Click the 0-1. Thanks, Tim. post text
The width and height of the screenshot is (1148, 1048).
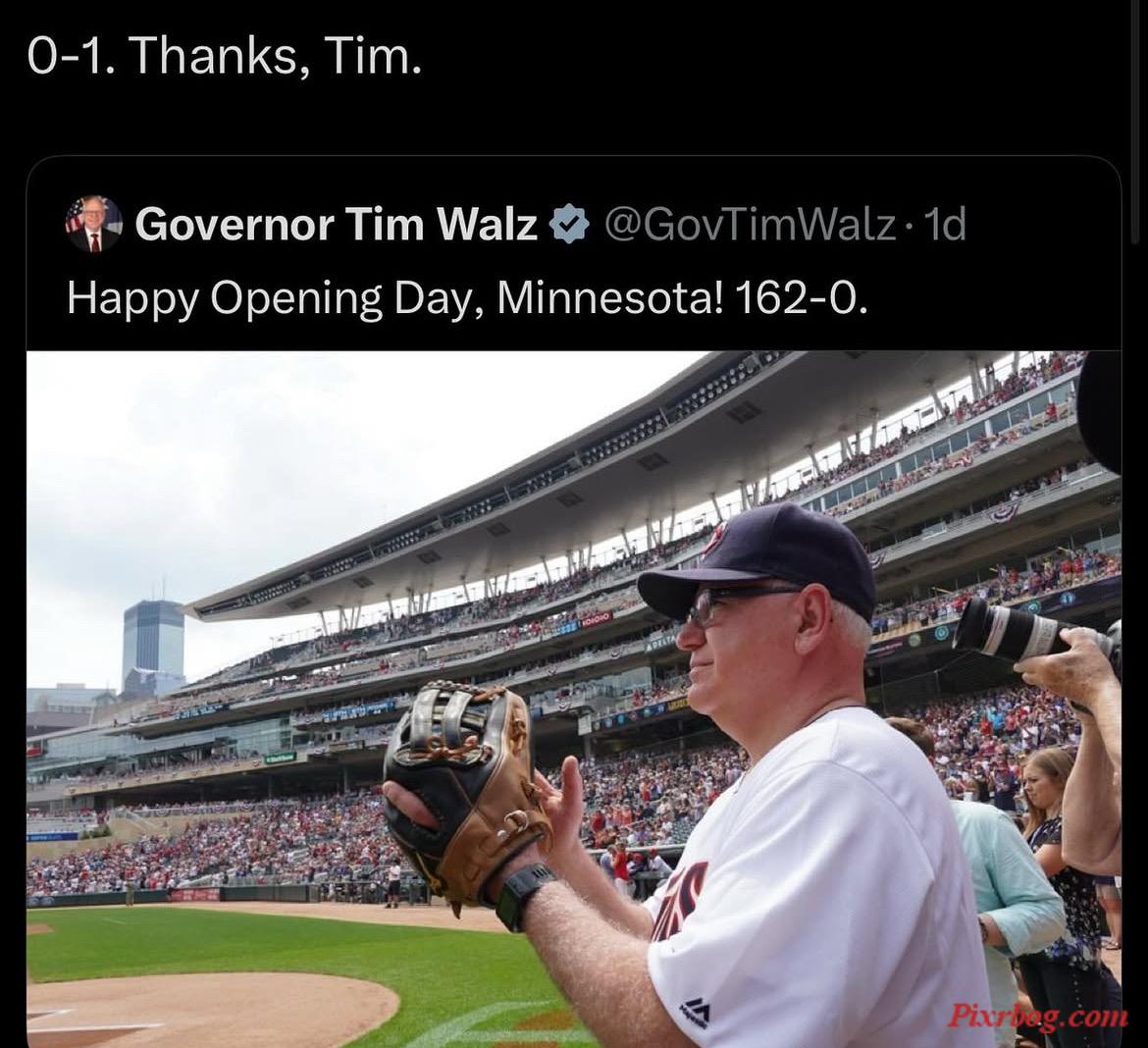(x=225, y=56)
